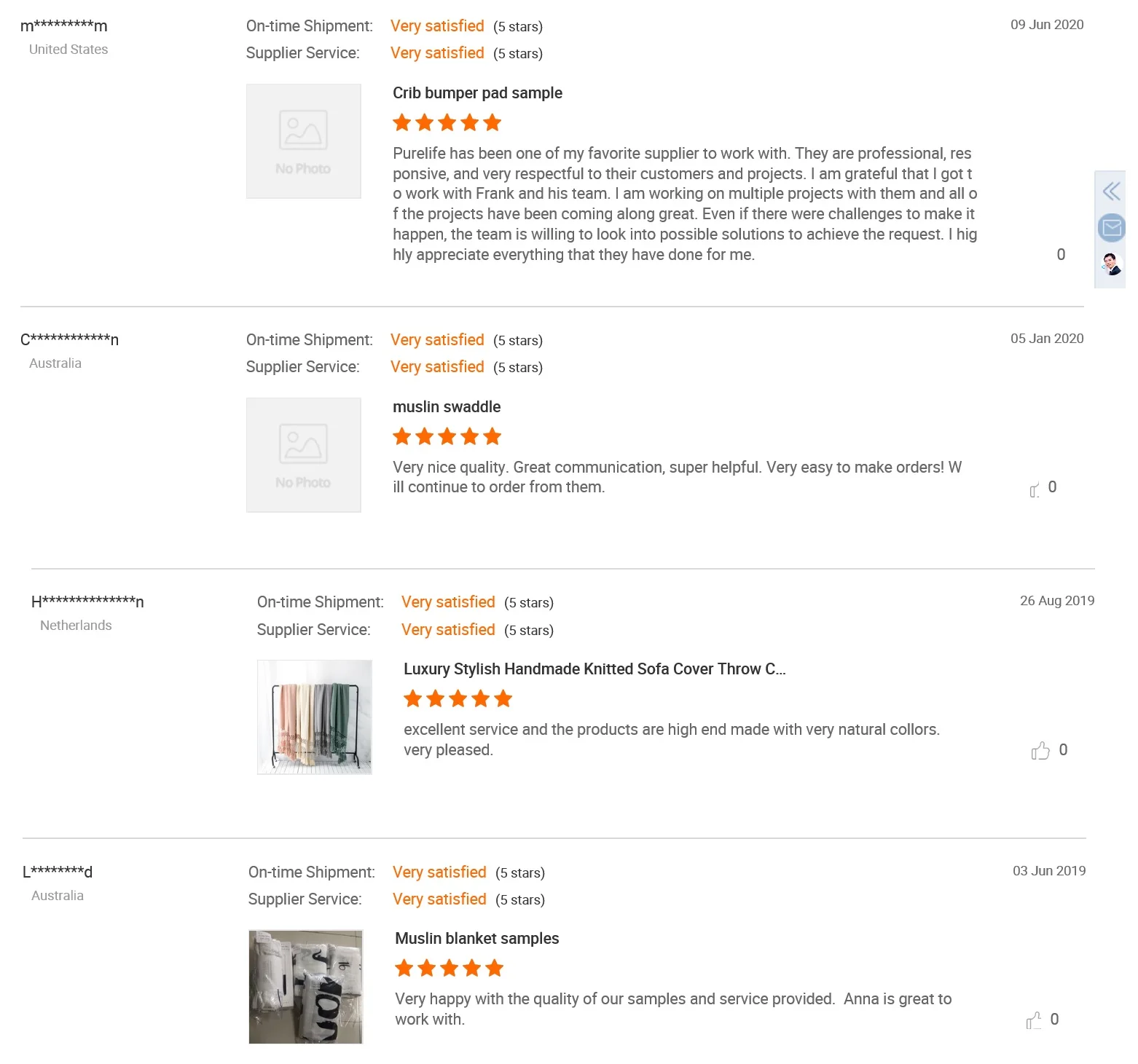1138x1064 pixels.
Task: Click the envelope message icon in sidebar
Action: pos(1111,228)
